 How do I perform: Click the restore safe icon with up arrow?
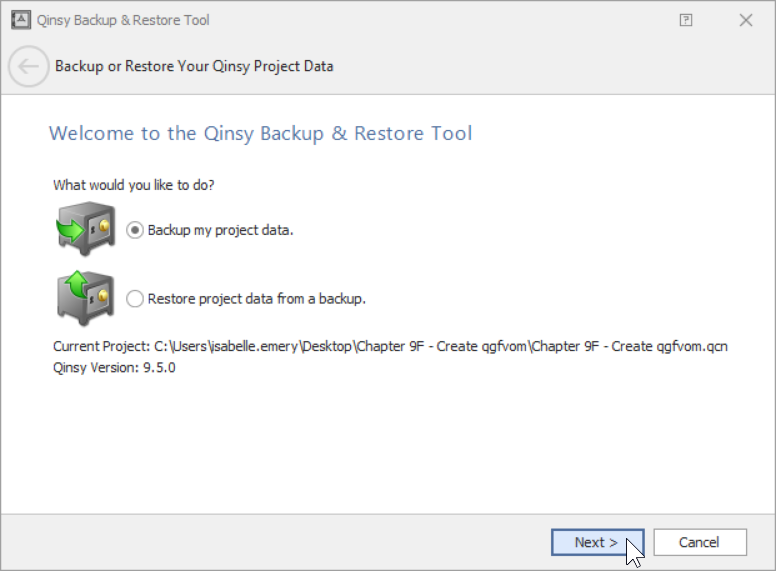pyautogui.click(x=86, y=298)
